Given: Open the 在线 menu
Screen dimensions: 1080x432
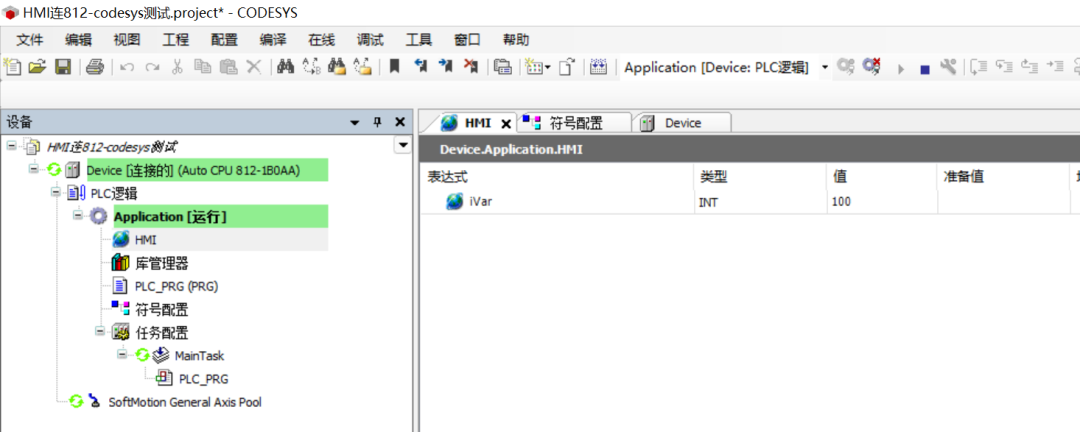Looking at the screenshot, I should click(322, 40).
